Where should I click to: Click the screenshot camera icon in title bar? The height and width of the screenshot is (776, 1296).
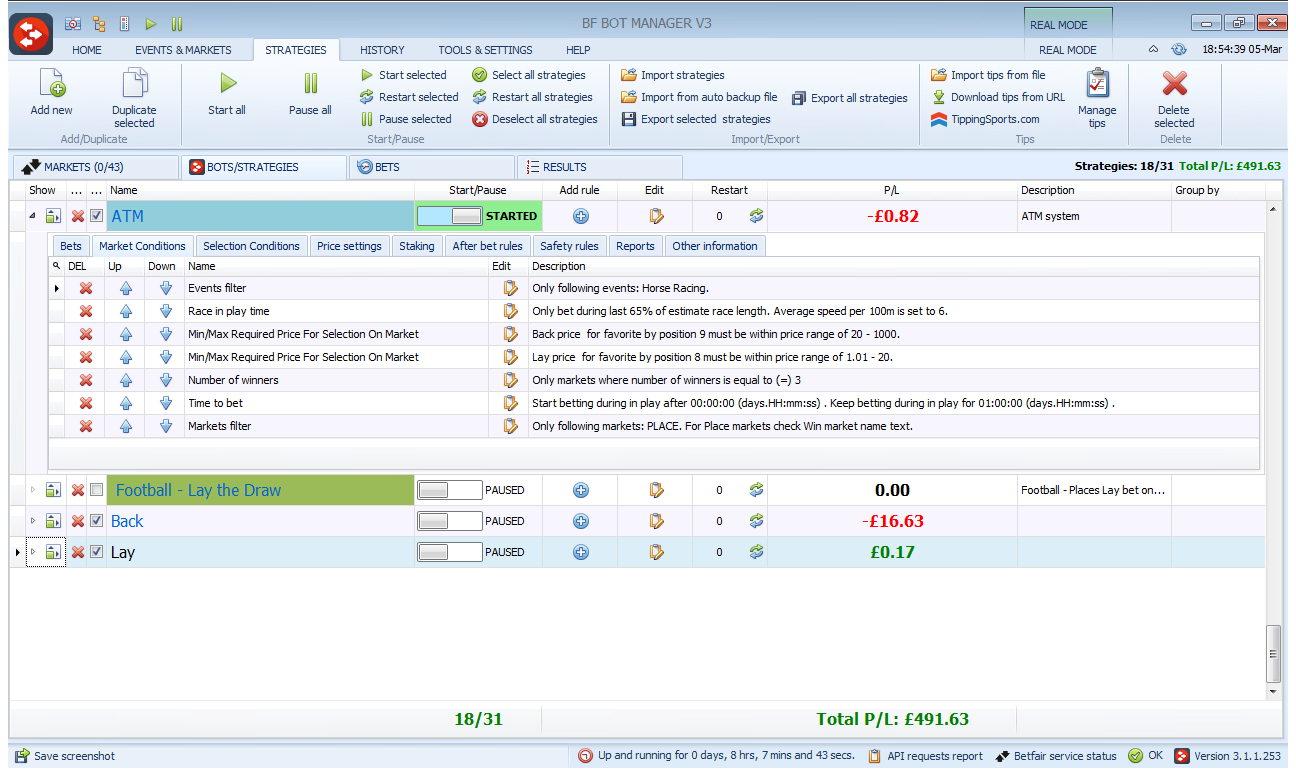[x=73, y=23]
